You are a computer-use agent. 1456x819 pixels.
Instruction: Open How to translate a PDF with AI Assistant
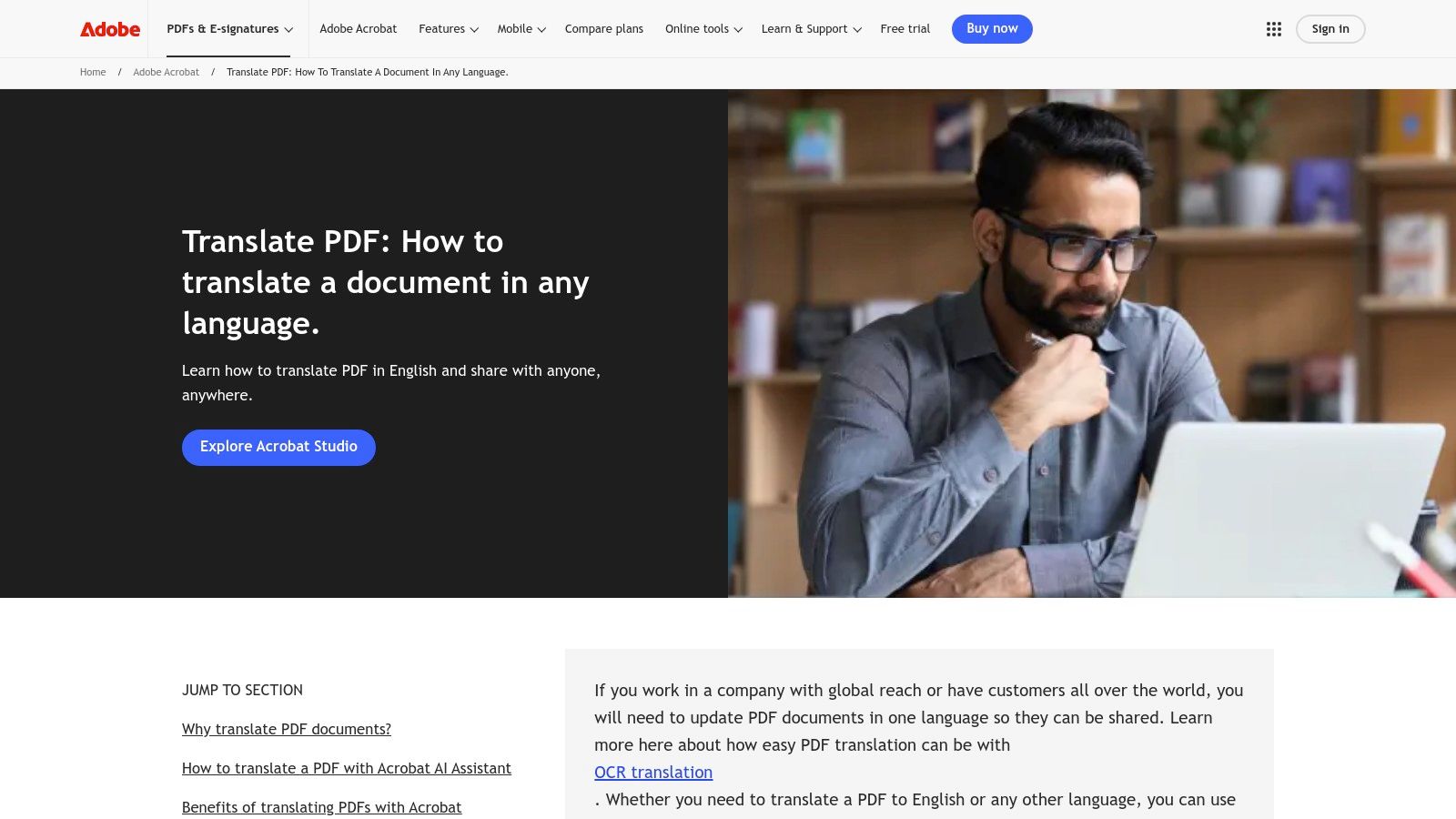click(347, 768)
